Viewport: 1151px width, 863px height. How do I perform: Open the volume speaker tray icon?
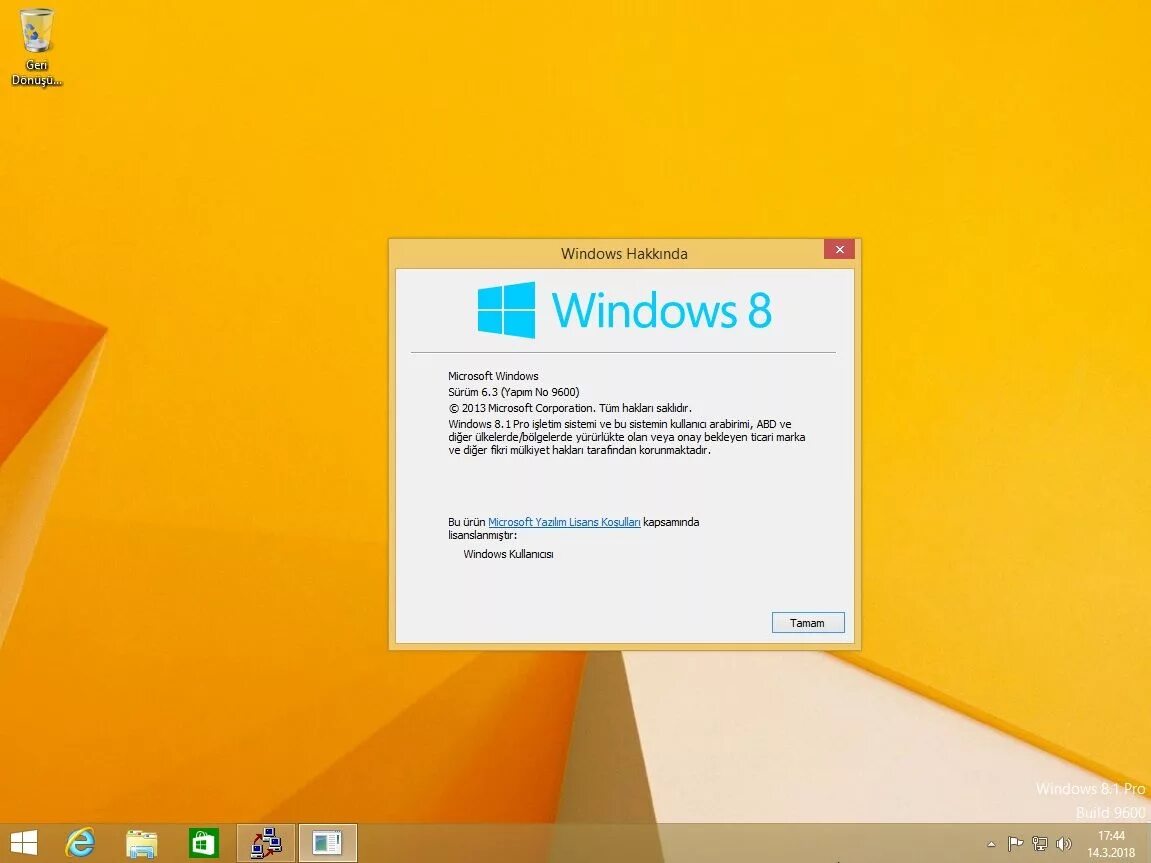(x=1063, y=844)
